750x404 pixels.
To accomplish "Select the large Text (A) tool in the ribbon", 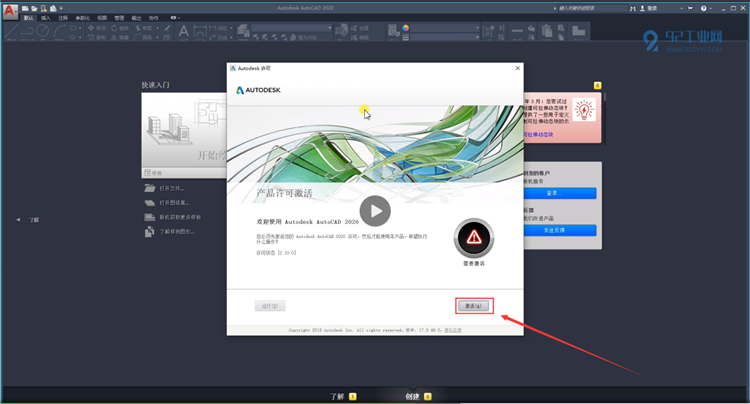I will click(184, 31).
